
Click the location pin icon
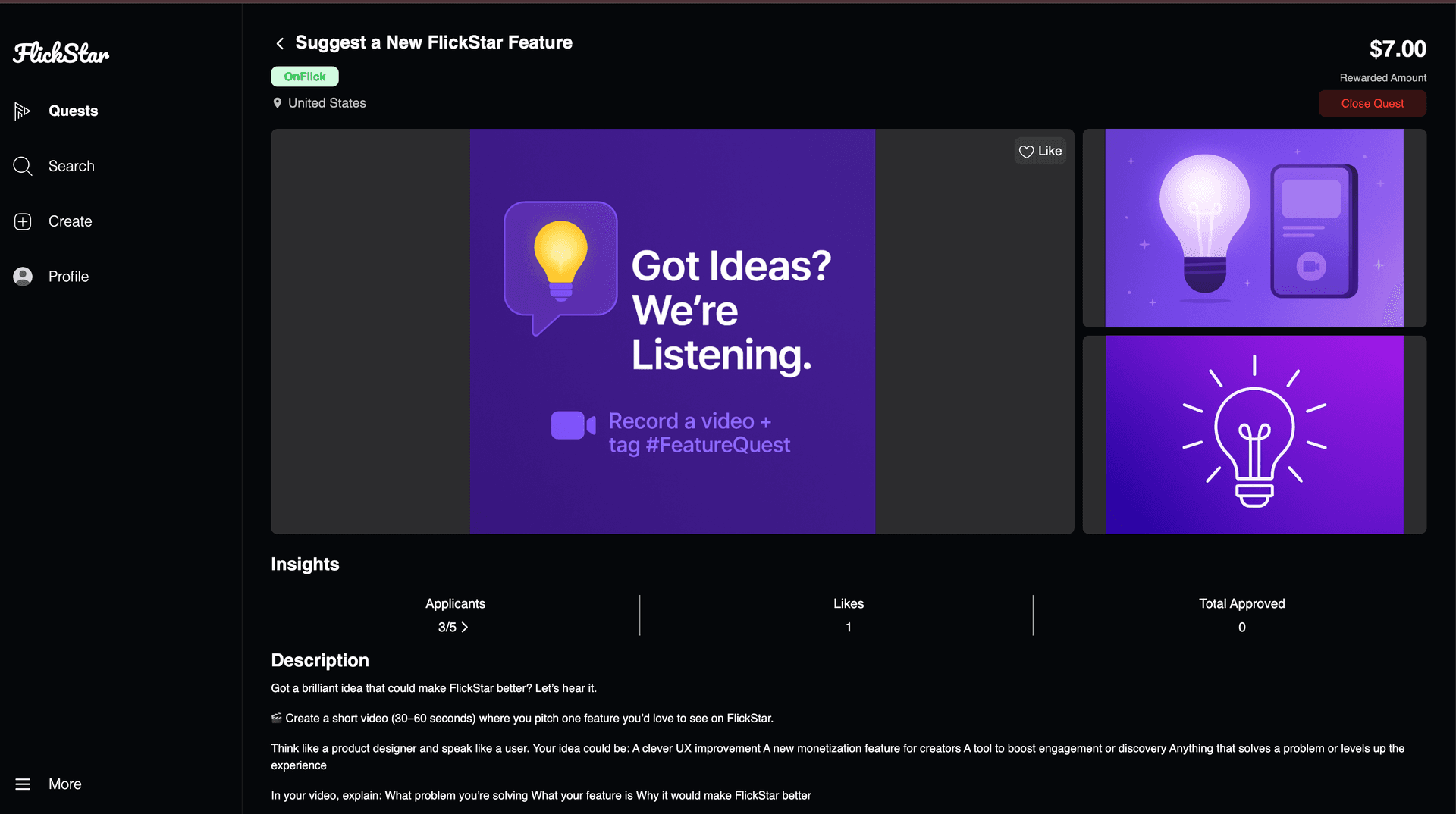[x=278, y=103]
